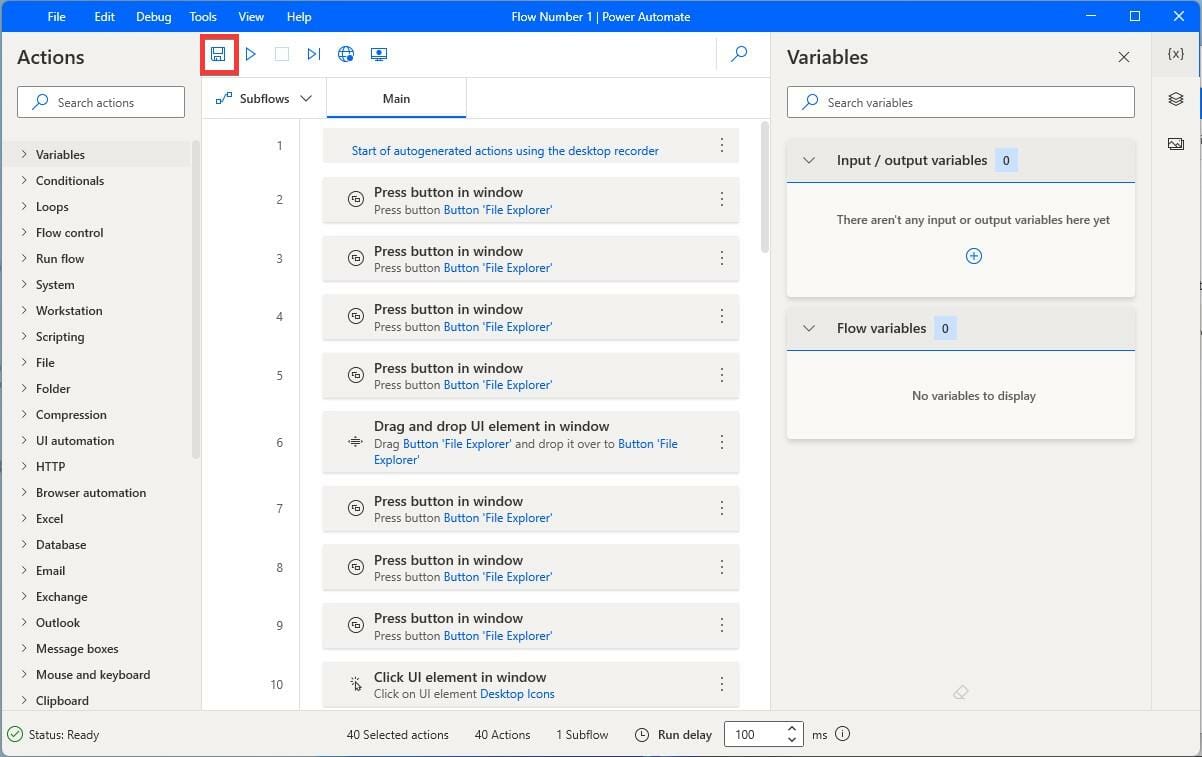Close the Variables pane
The width and height of the screenshot is (1202, 757).
click(1124, 57)
